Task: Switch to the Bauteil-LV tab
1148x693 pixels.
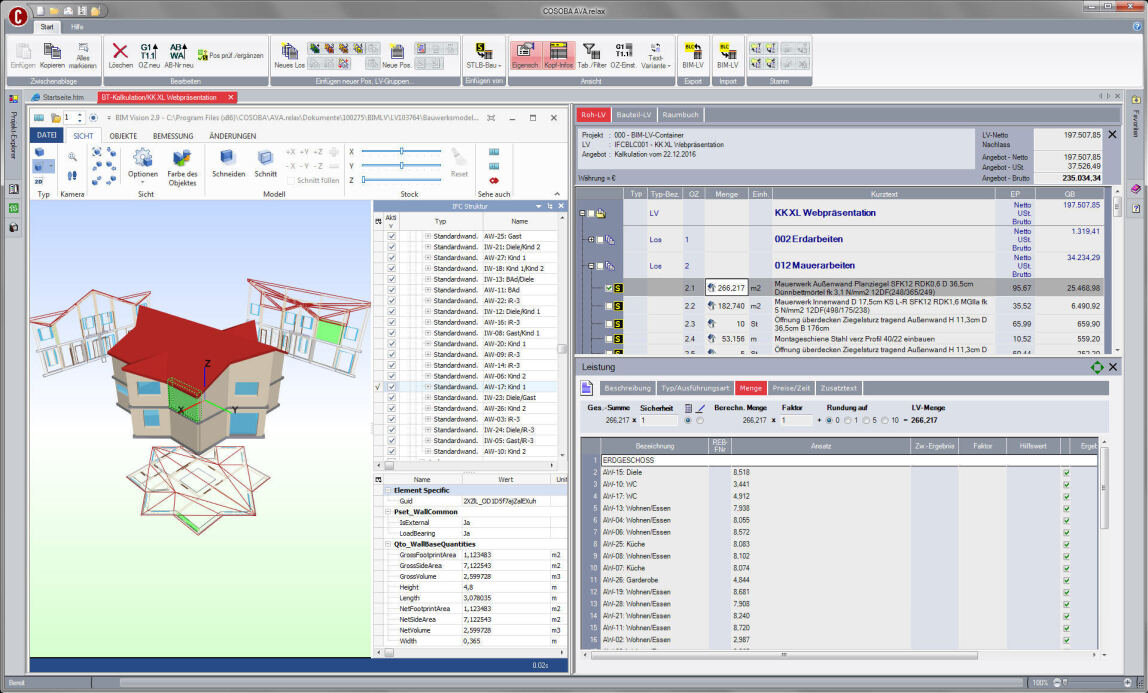Action: click(x=633, y=115)
